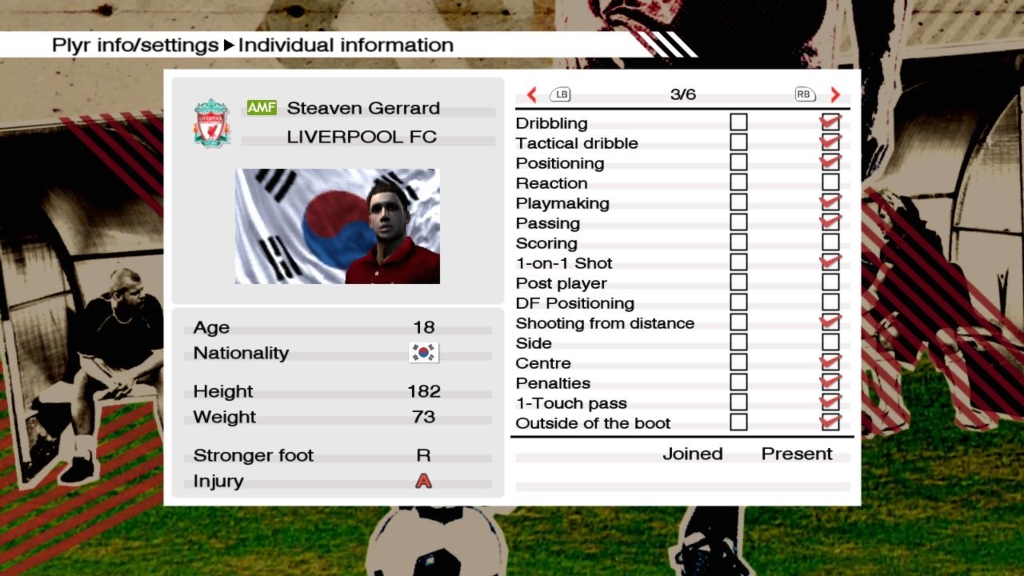1024x576 pixels.
Task: Toggle Scoring Present checkbox
Action: tap(831, 242)
